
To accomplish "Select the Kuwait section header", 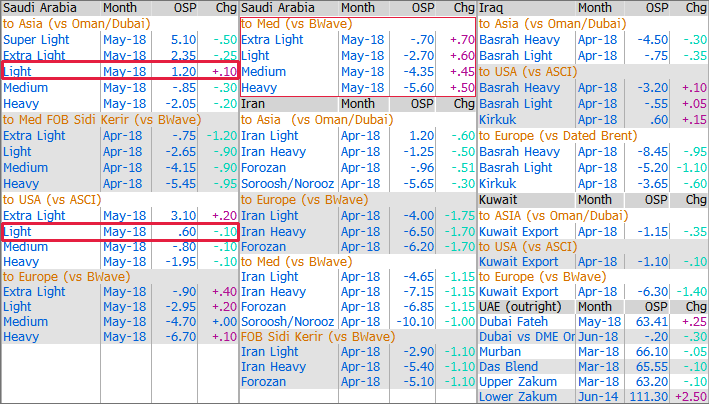I will coord(500,199).
